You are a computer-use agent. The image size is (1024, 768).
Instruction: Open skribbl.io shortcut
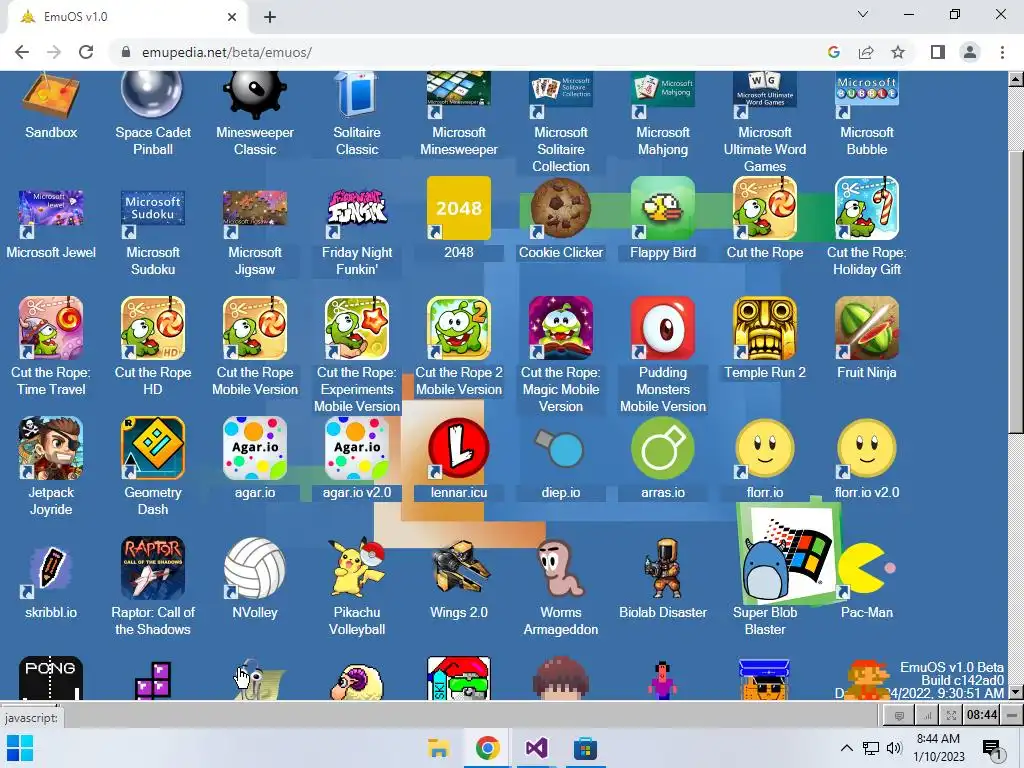pyautogui.click(x=51, y=568)
